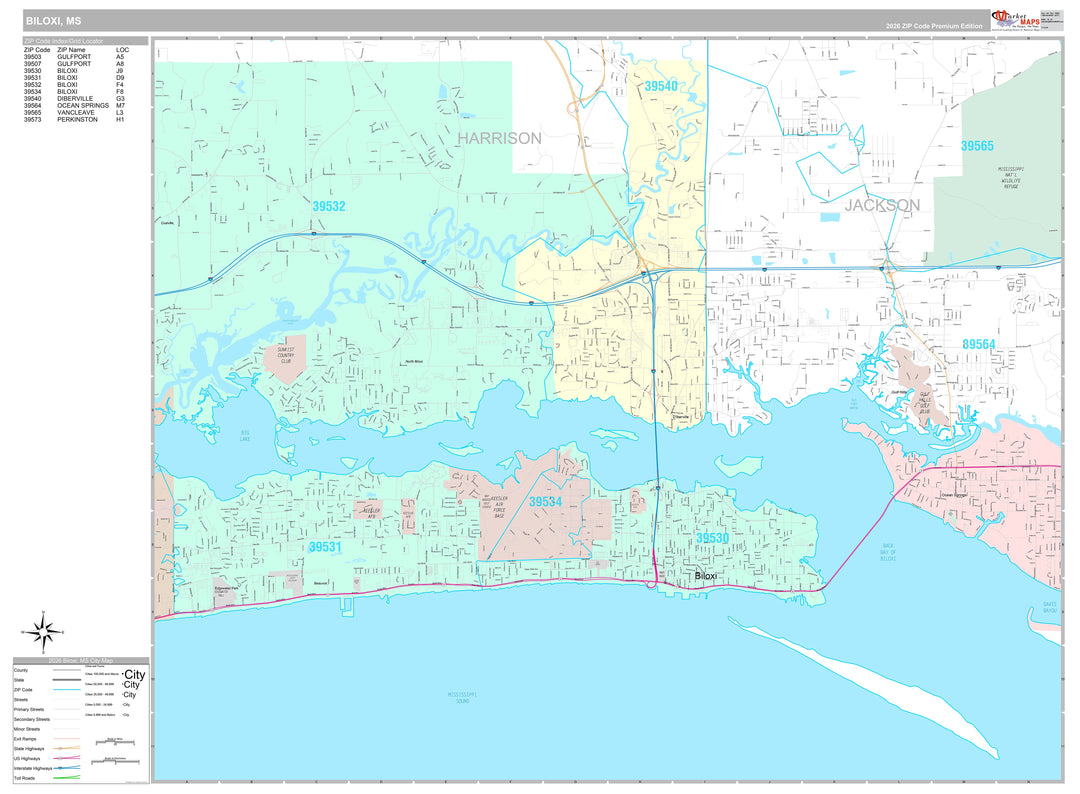Image resolution: width=1080 pixels, height=794 pixels.
Task: Select the '39503 GULFPORT' index row
Action: [74, 57]
